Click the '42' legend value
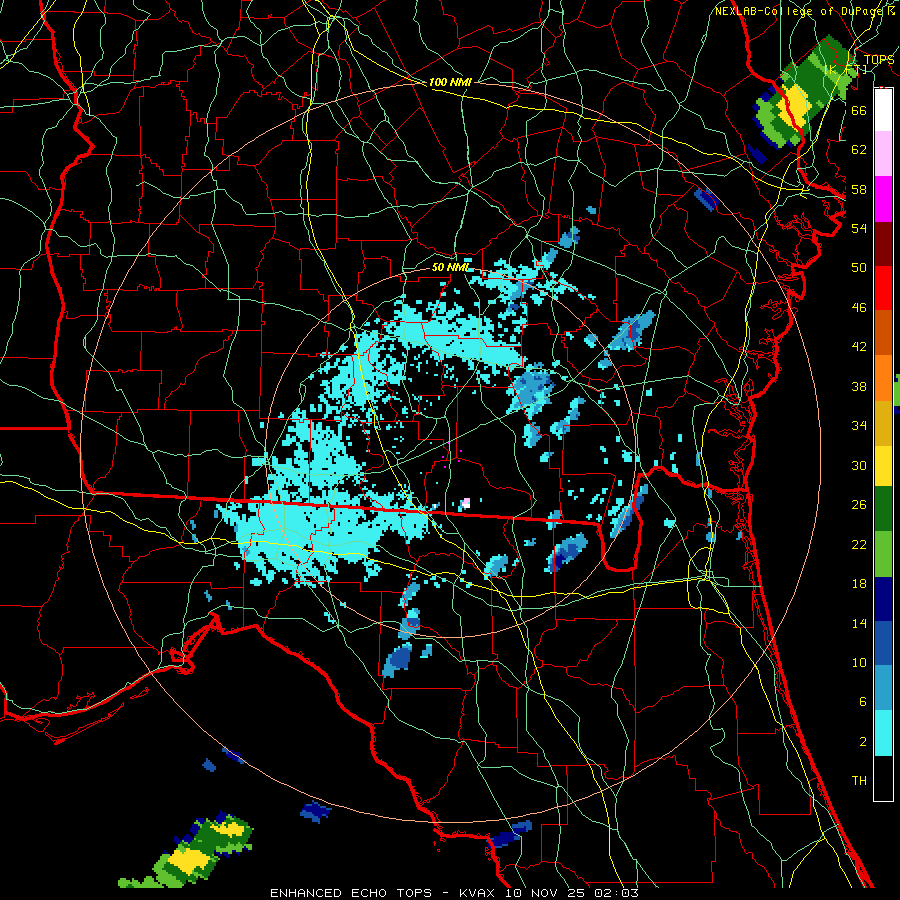 [859, 347]
